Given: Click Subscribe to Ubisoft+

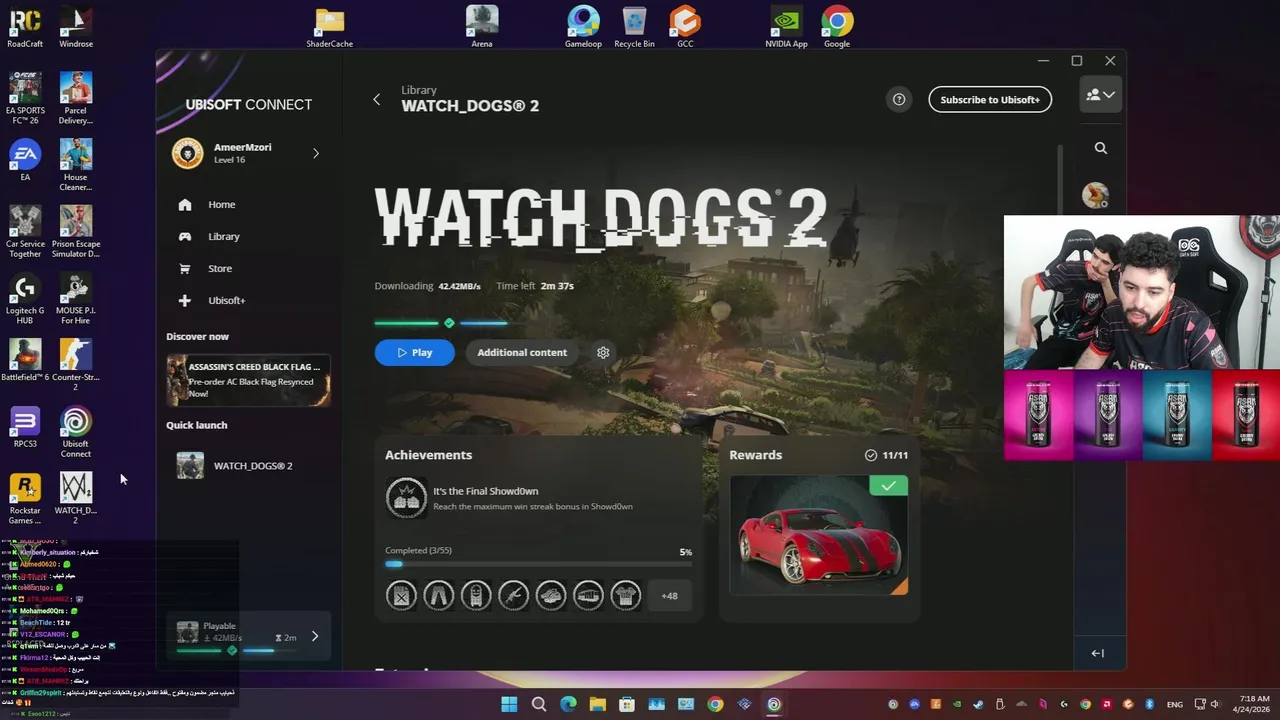Looking at the screenshot, I should click(990, 99).
